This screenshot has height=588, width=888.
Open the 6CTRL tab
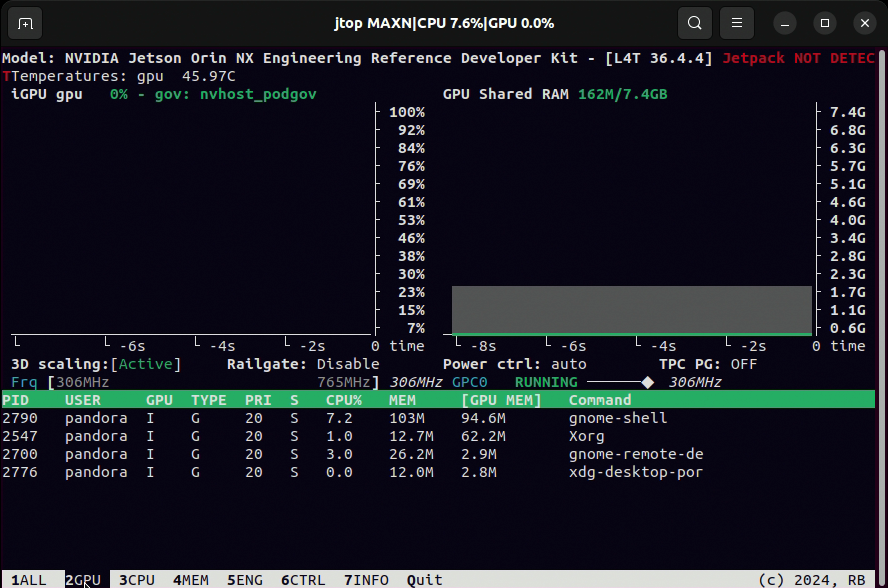pyautogui.click(x=302, y=580)
